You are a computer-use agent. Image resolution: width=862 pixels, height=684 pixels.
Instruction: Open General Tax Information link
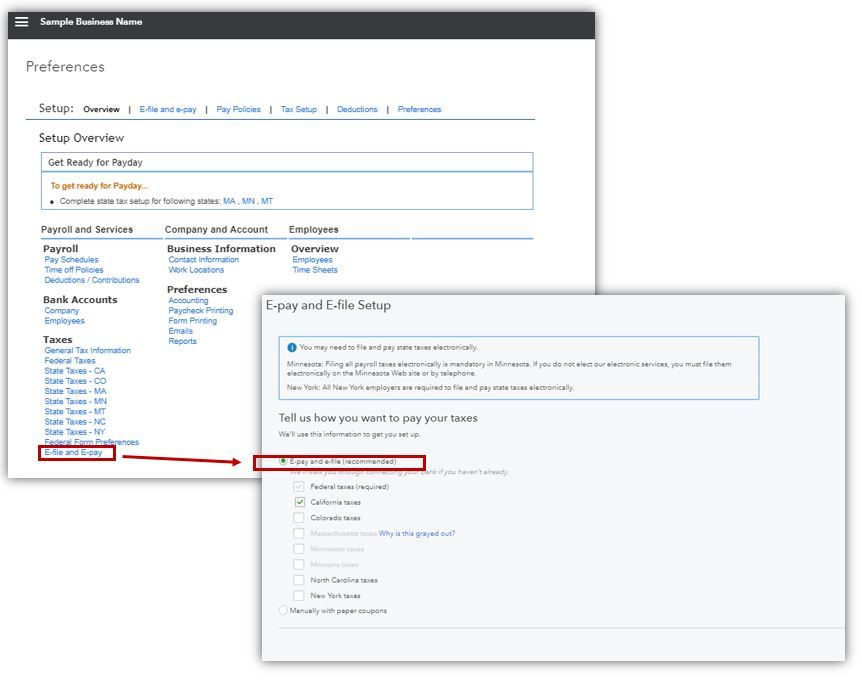click(87, 350)
